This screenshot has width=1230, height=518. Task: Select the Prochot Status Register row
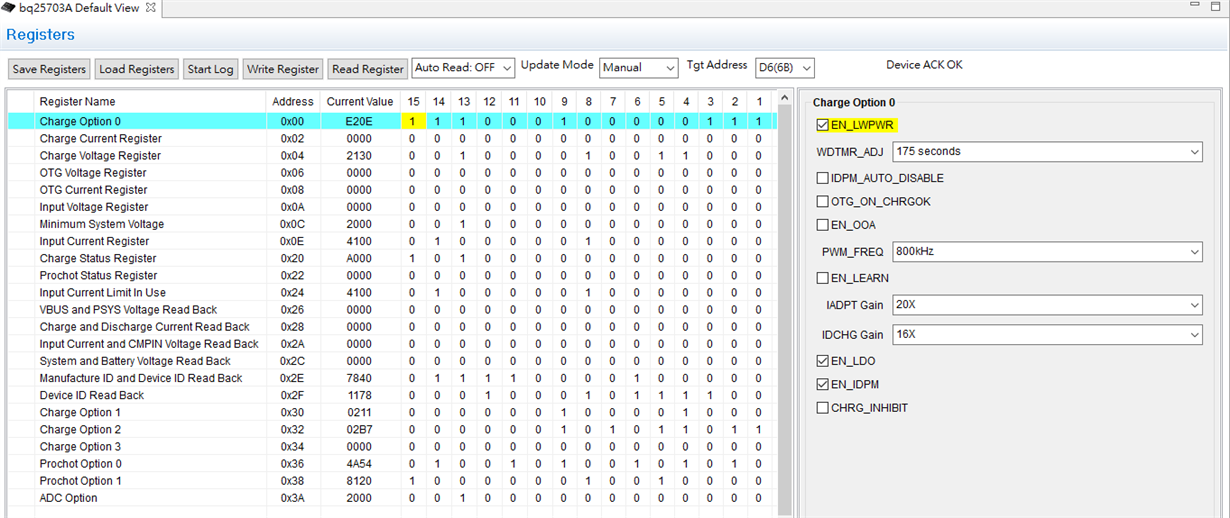tap(391, 275)
